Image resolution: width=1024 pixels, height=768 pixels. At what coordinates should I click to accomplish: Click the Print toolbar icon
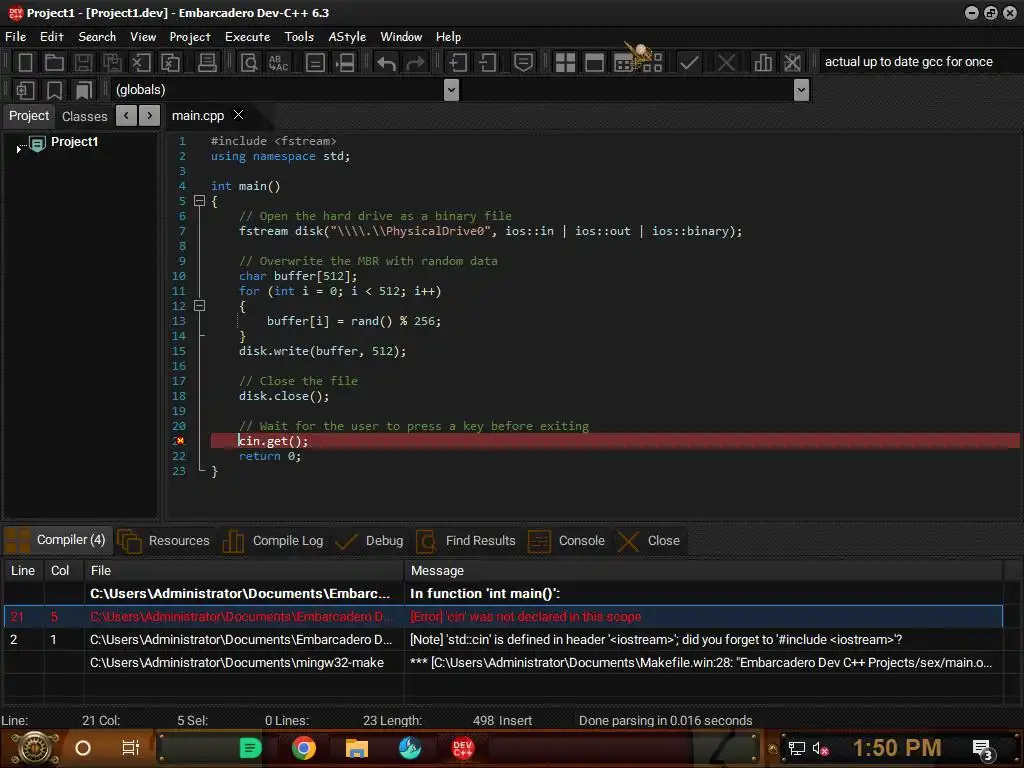point(207,63)
